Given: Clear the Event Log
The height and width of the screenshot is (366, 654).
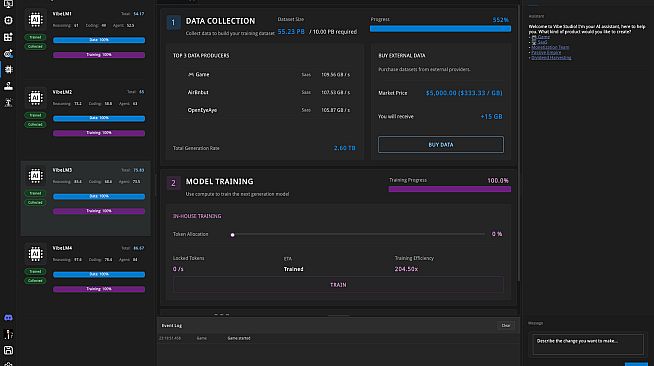Looking at the screenshot, I should pos(506,326).
